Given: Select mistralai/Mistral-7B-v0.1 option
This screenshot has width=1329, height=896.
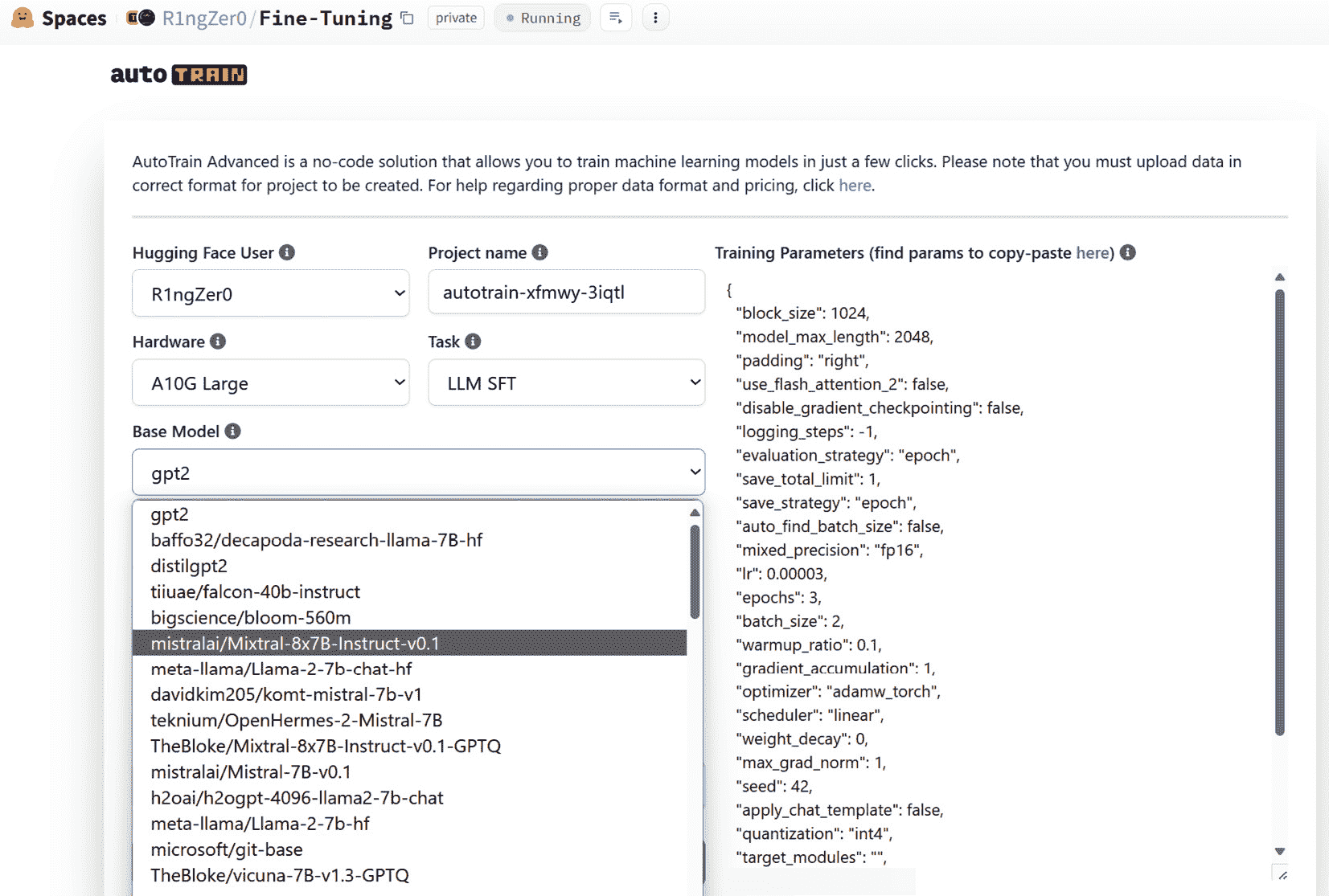Looking at the screenshot, I should pos(410,771).
